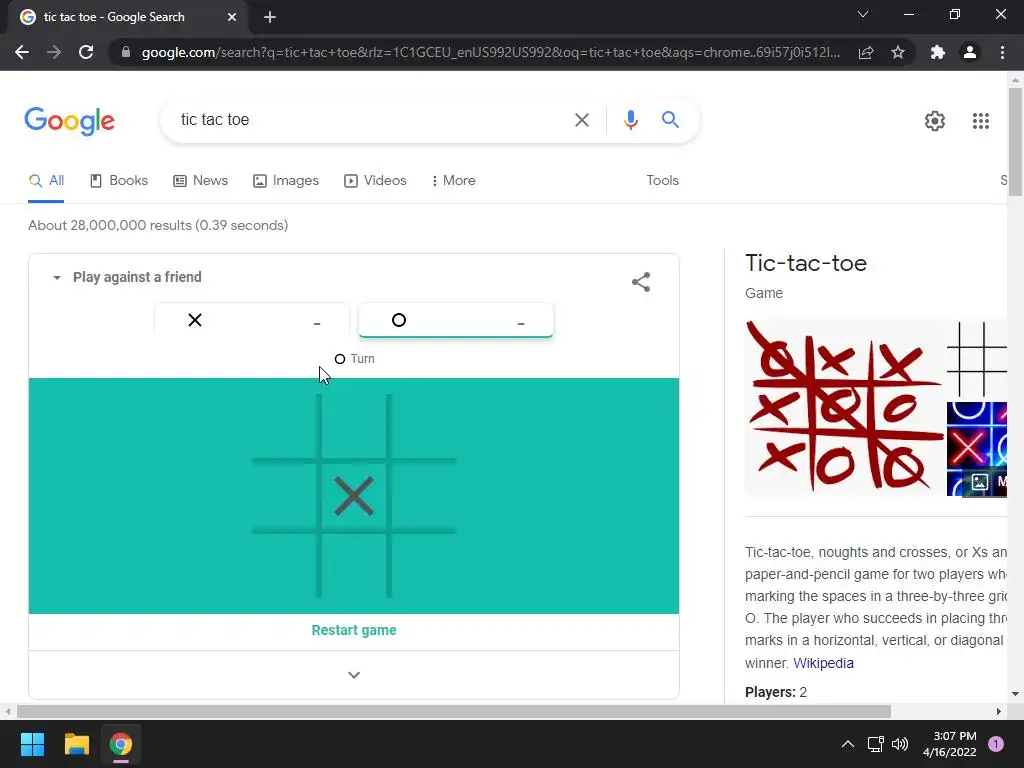Viewport: 1024px width, 768px height.
Task: Open the Chrome three-dot menu
Action: (1002, 52)
